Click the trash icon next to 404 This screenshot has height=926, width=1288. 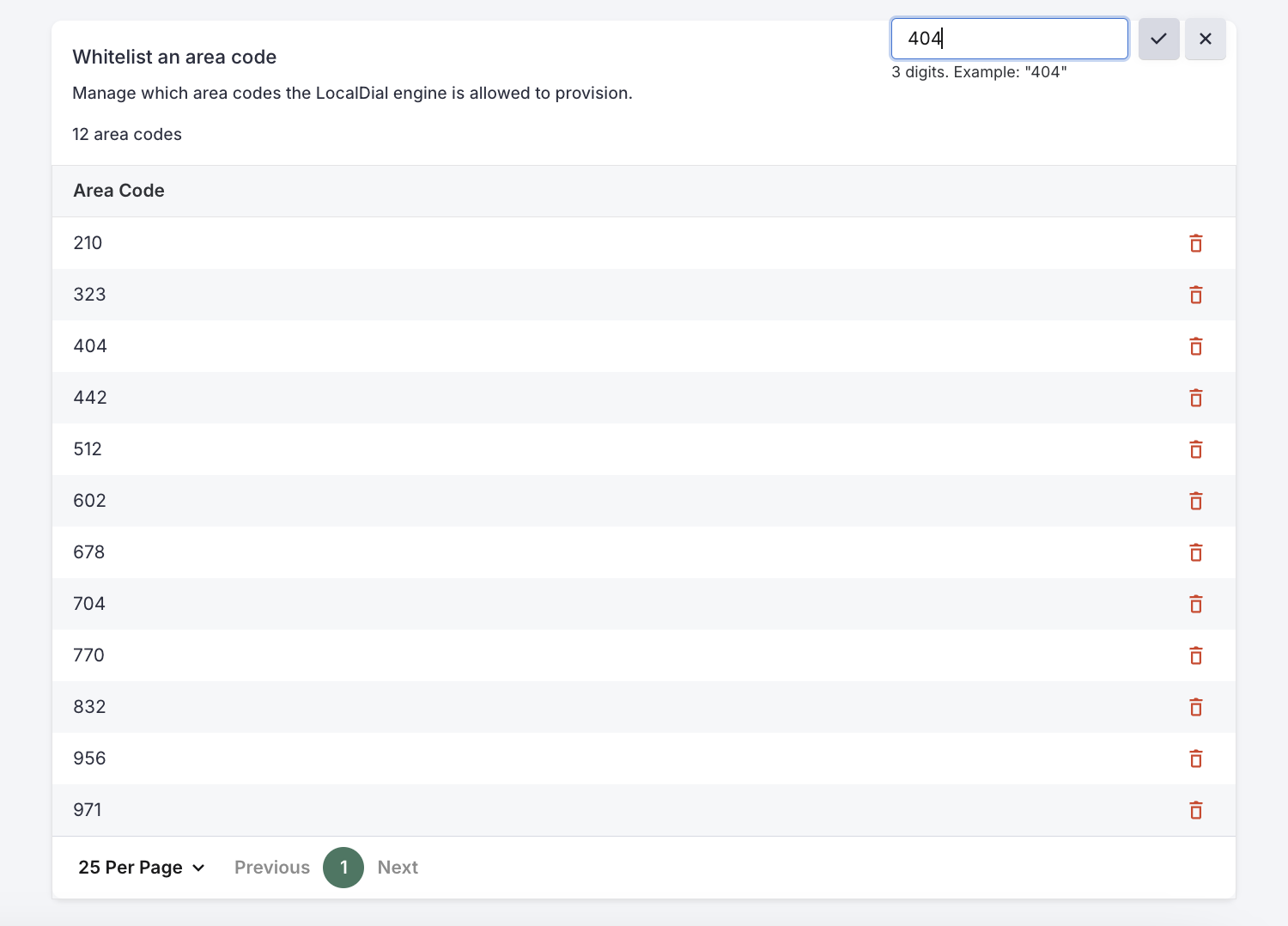click(1196, 346)
